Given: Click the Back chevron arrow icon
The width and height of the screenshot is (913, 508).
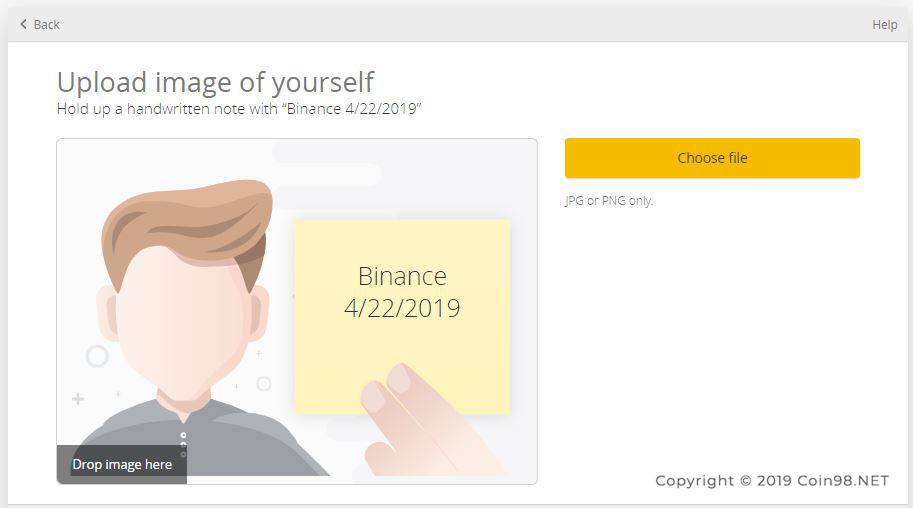Looking at the screenshot, I should [23, 24].
